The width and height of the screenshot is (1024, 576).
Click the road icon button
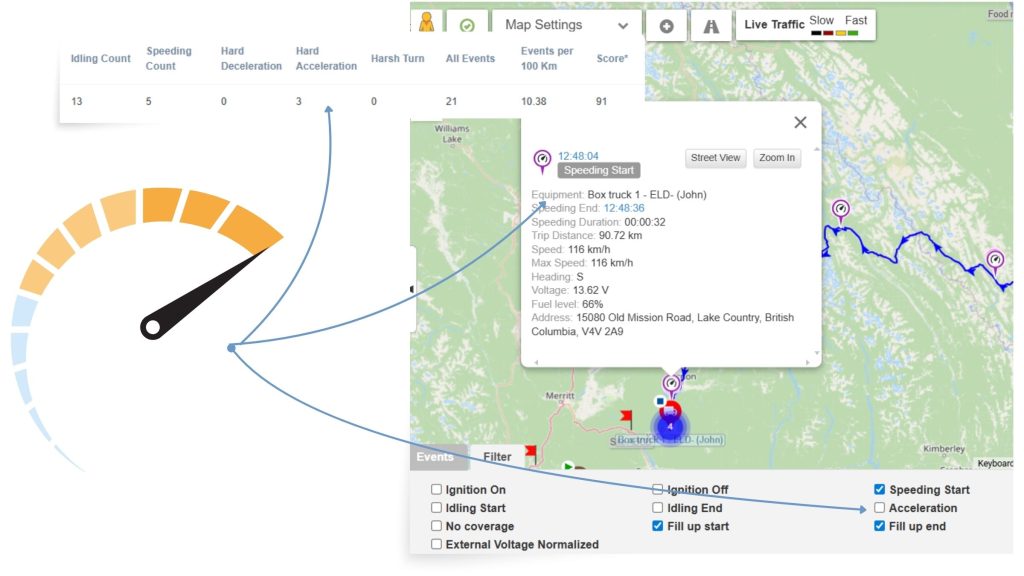point(711,26)
